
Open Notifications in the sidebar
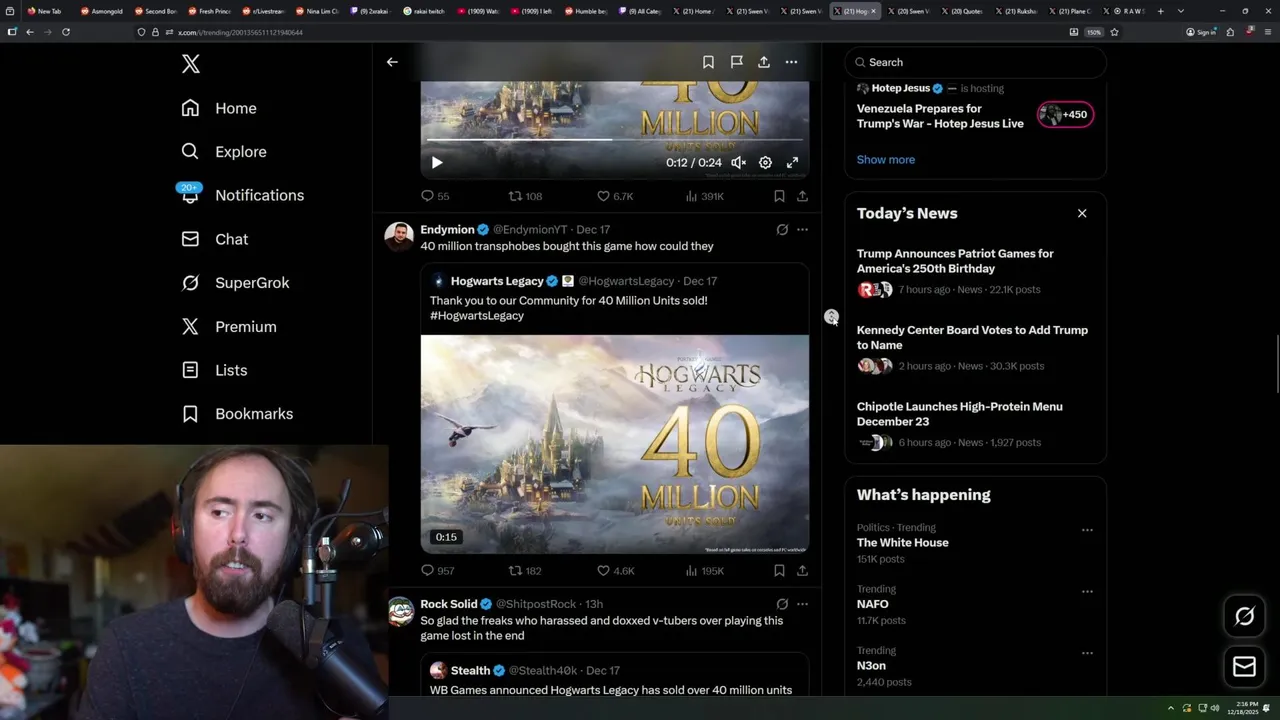242,195
